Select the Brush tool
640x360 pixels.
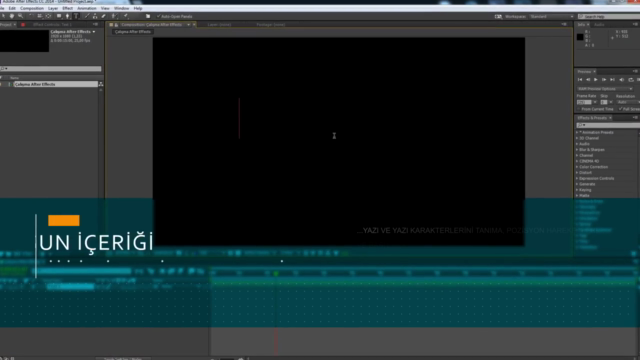pos(87,16)
